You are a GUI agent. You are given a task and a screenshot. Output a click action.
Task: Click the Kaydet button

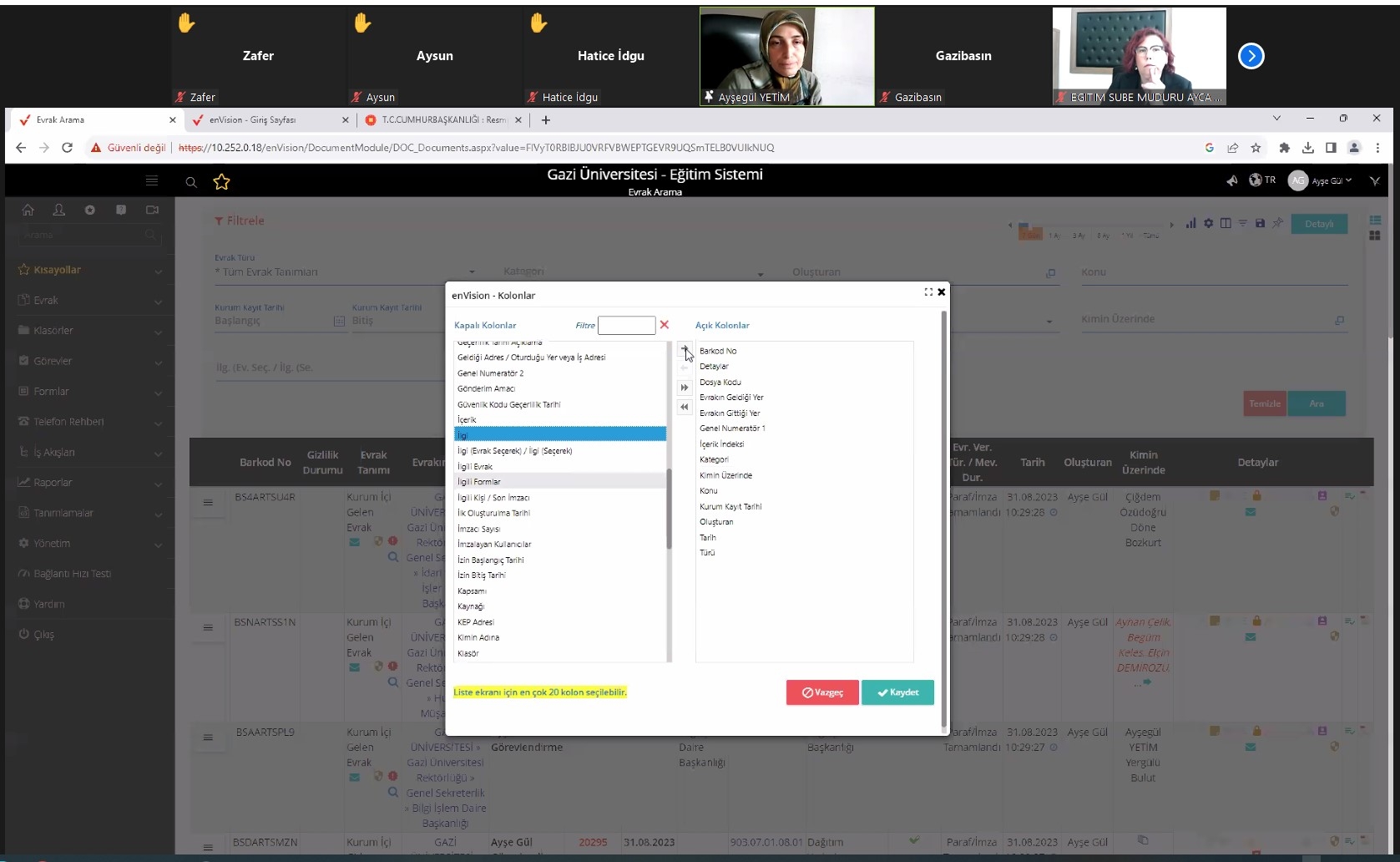(897, 692)
